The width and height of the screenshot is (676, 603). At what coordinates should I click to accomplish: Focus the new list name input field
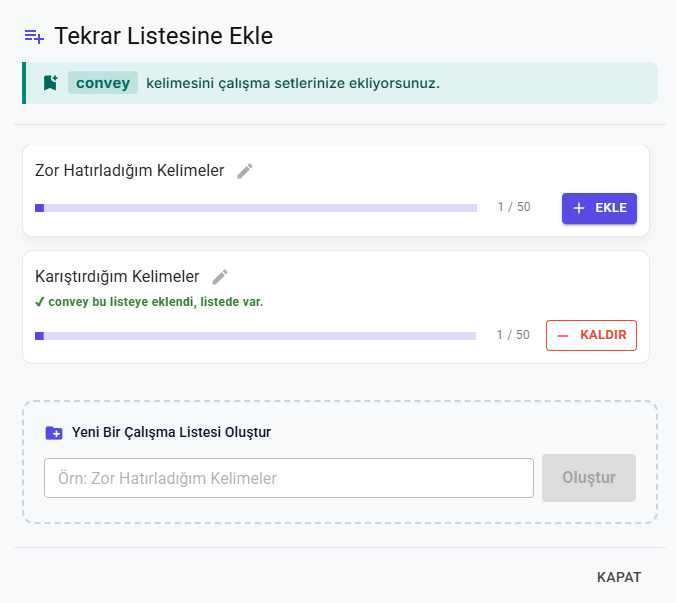tap(289, 478)
